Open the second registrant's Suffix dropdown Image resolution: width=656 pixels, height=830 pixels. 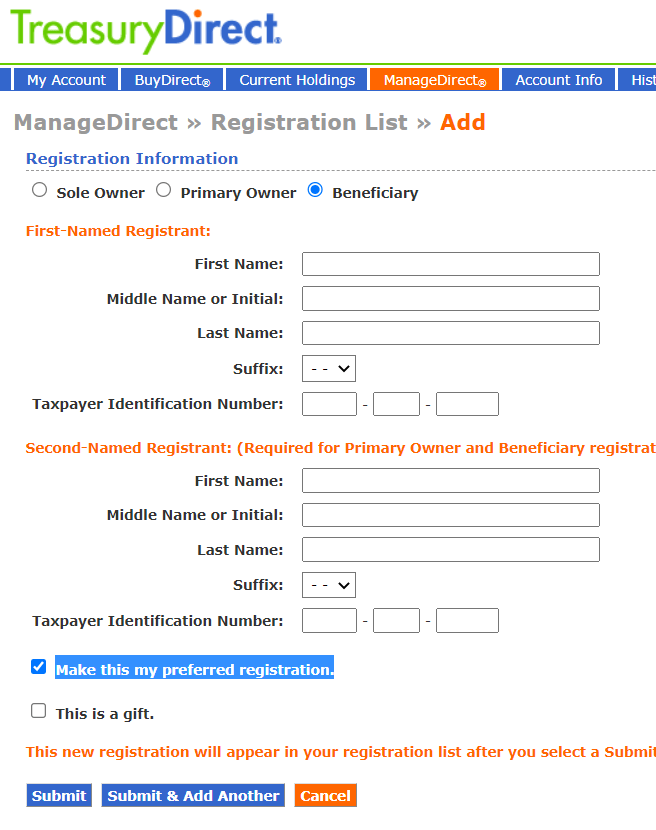(x=328, y=585)
